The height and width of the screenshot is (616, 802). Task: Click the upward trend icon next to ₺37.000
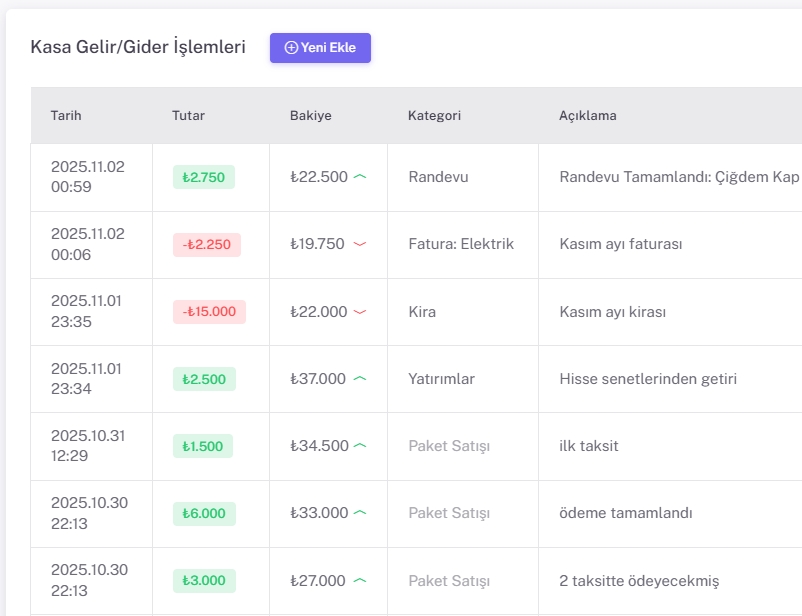click(x=358, y=379)
